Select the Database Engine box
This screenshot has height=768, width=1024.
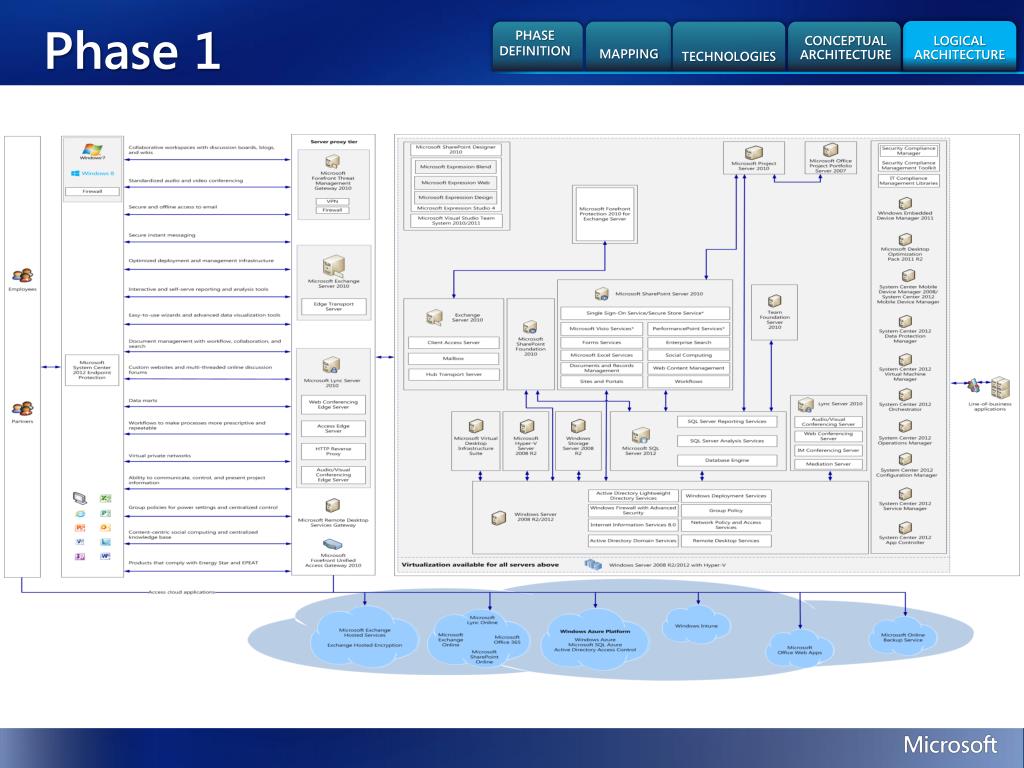[727, 460]
